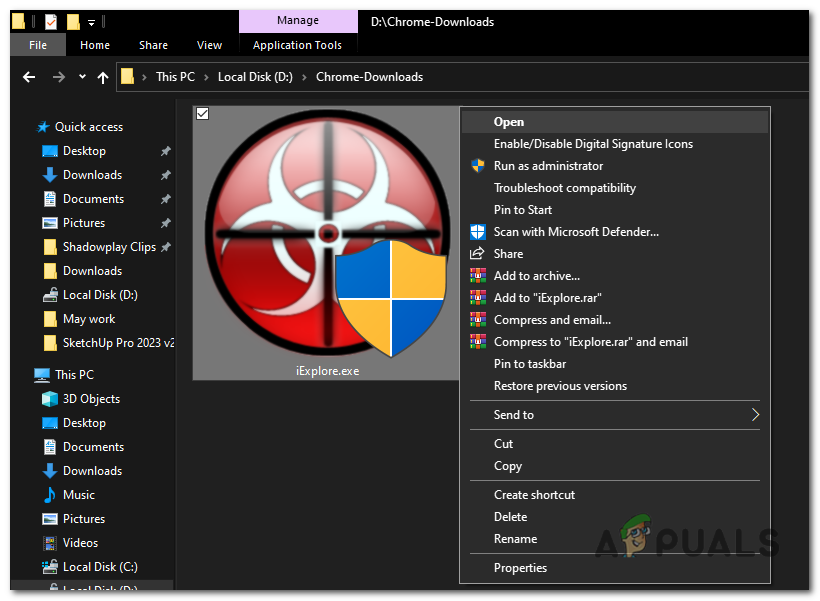
Task: Click the Forward navigation arrow
Action: tap(59, 77)
